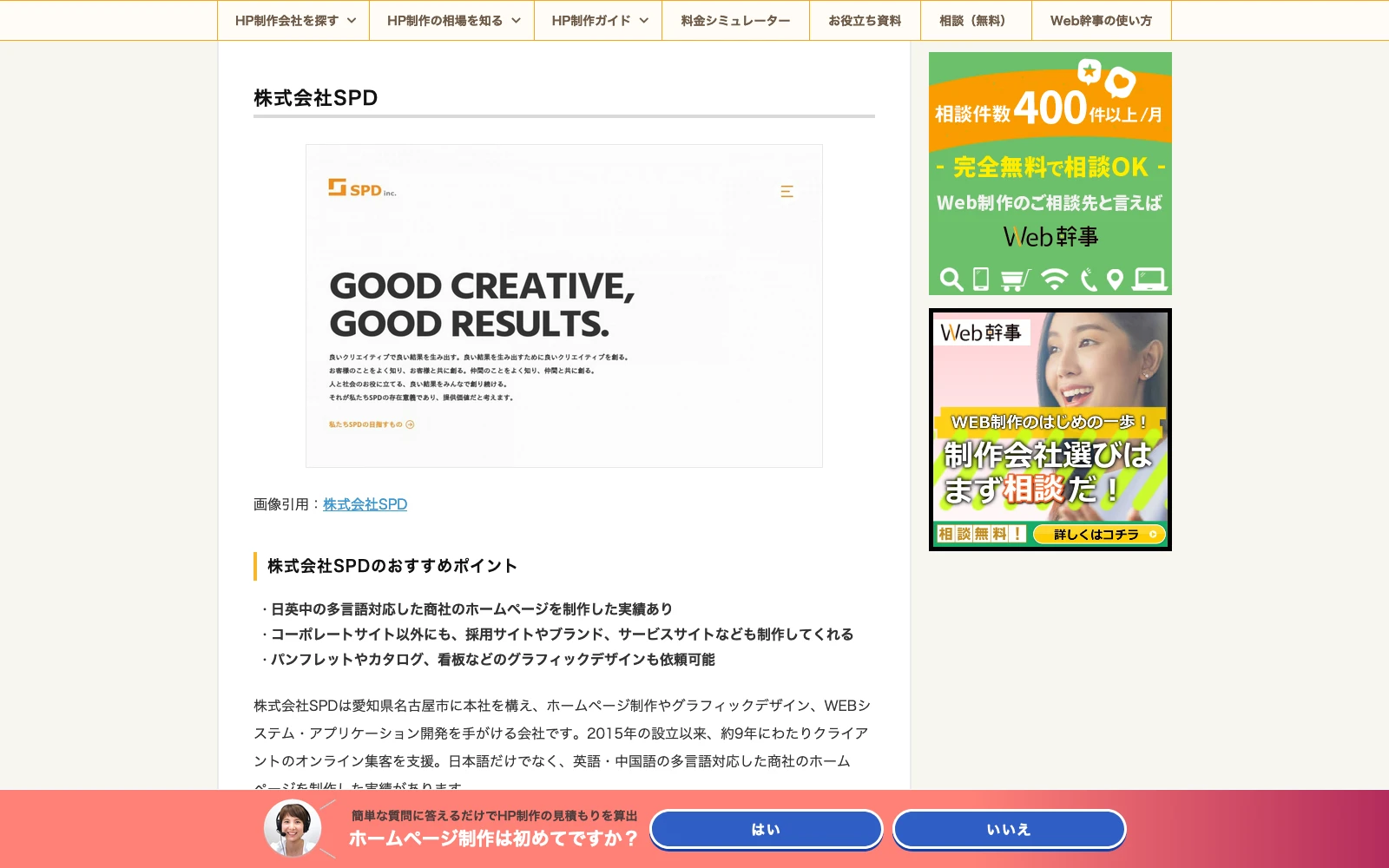Viewport: 1389px width, 868px height.
Task: Click star speech bubble icon on banner
Action: 1089,71
